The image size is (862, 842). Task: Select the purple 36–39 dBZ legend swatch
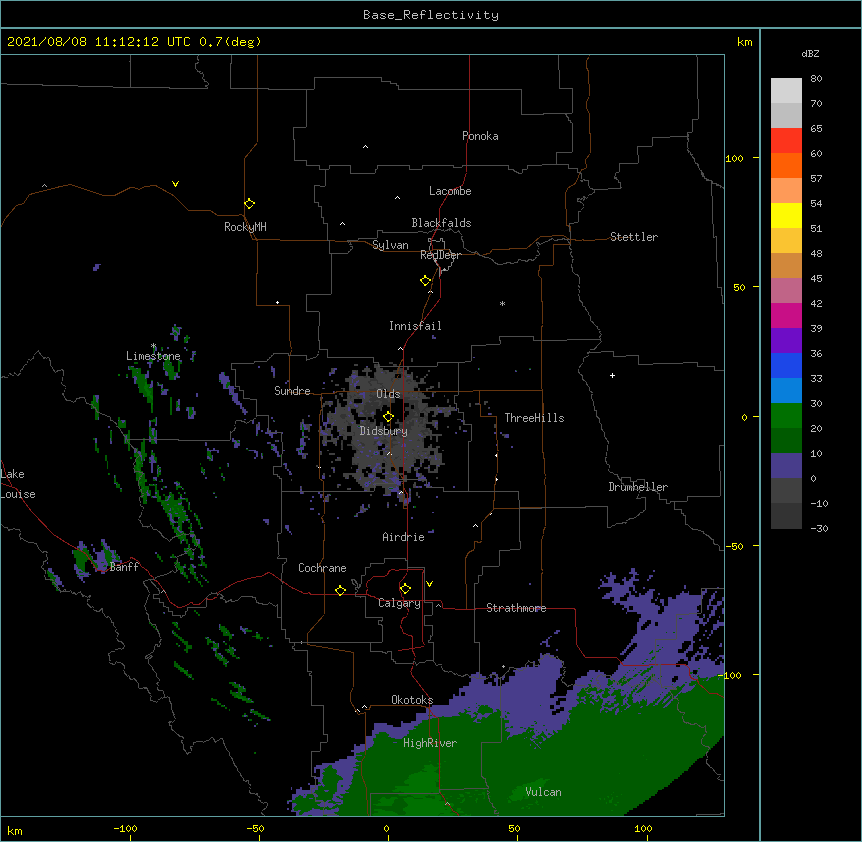pyautogui.click(x=786, y=341)
